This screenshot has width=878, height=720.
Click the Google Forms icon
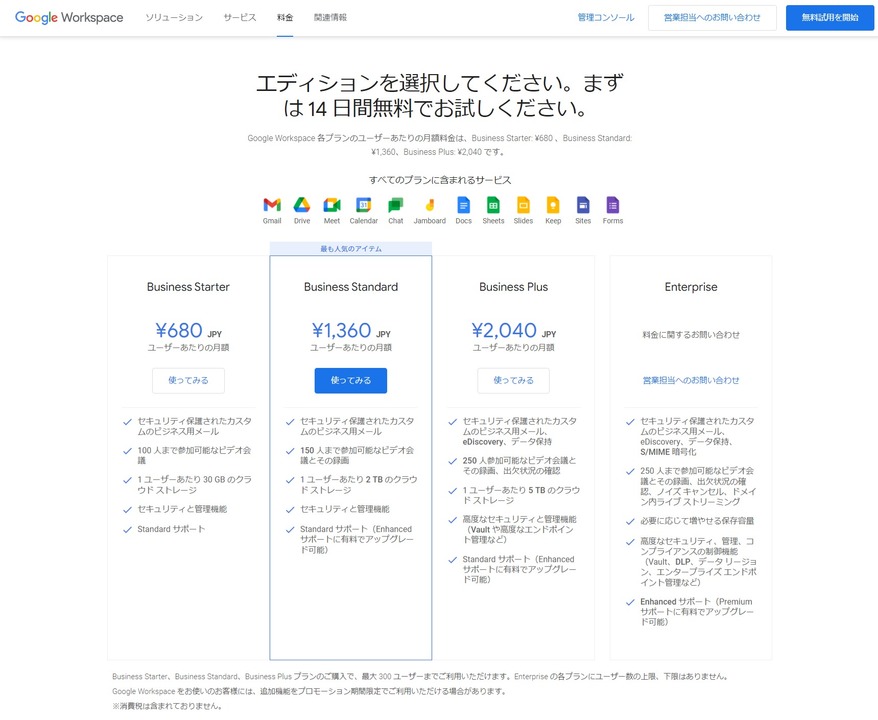pyautogui.click(x=613, y=205)
